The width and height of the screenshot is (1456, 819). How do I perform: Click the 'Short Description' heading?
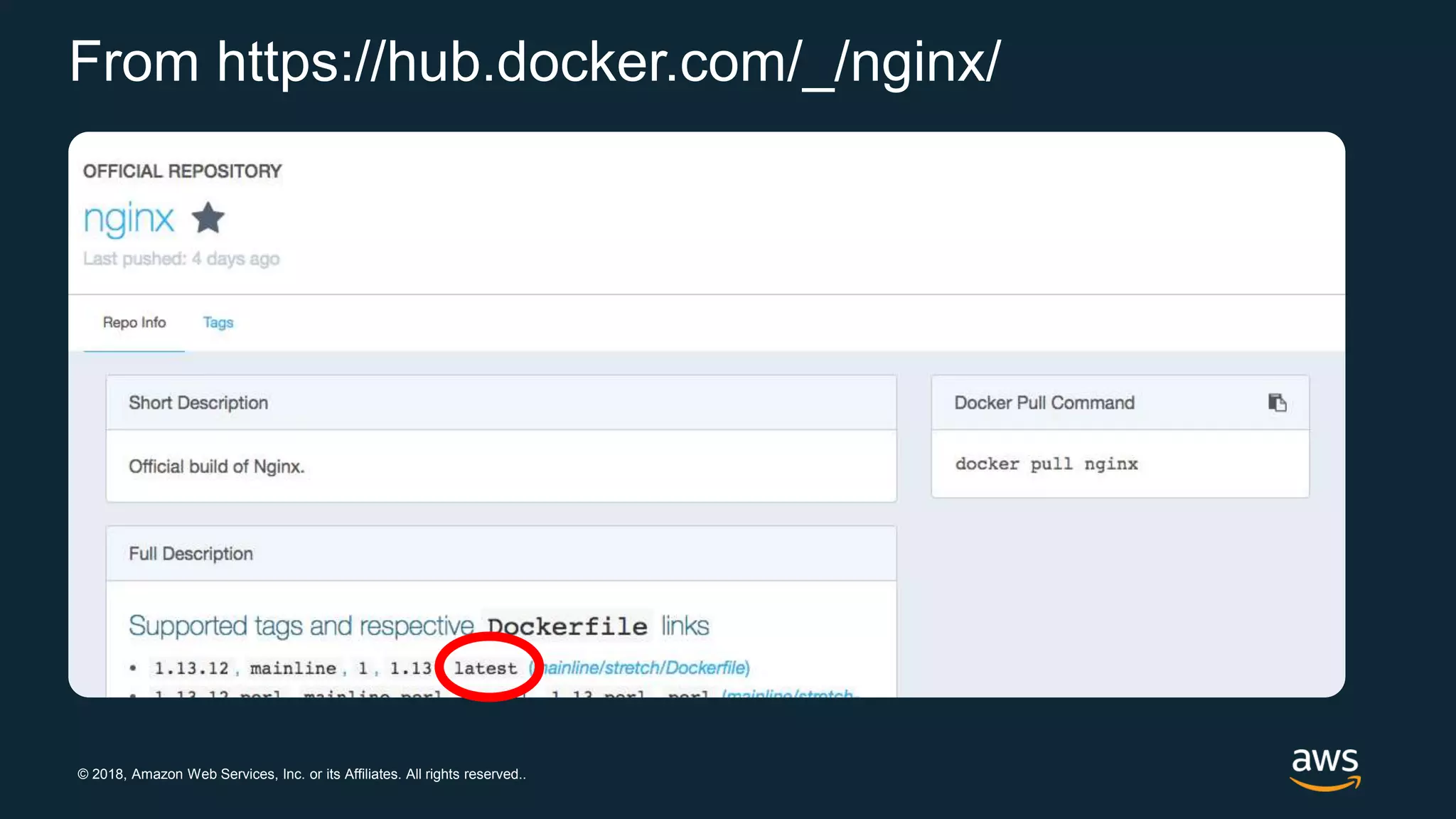(x=198, y=403)
